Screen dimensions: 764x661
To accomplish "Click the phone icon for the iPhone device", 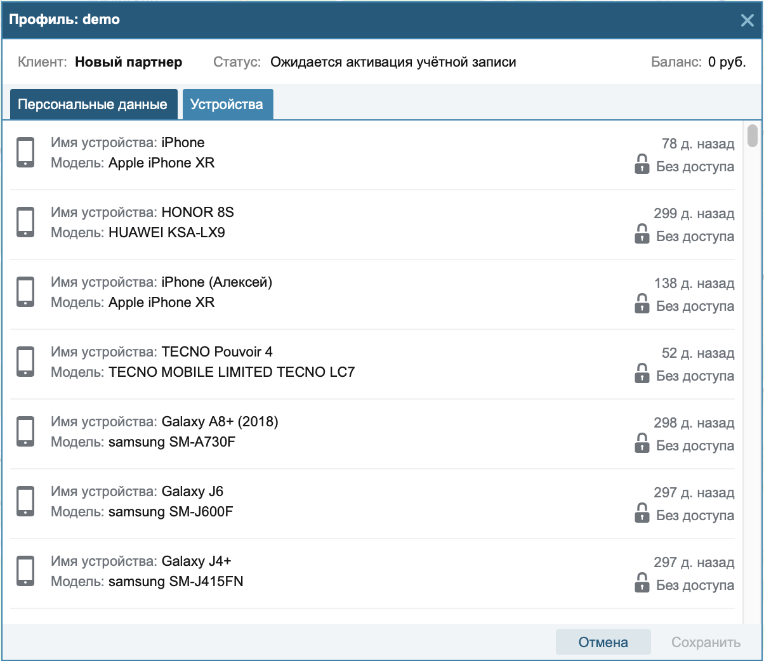I will click(25, 152).
